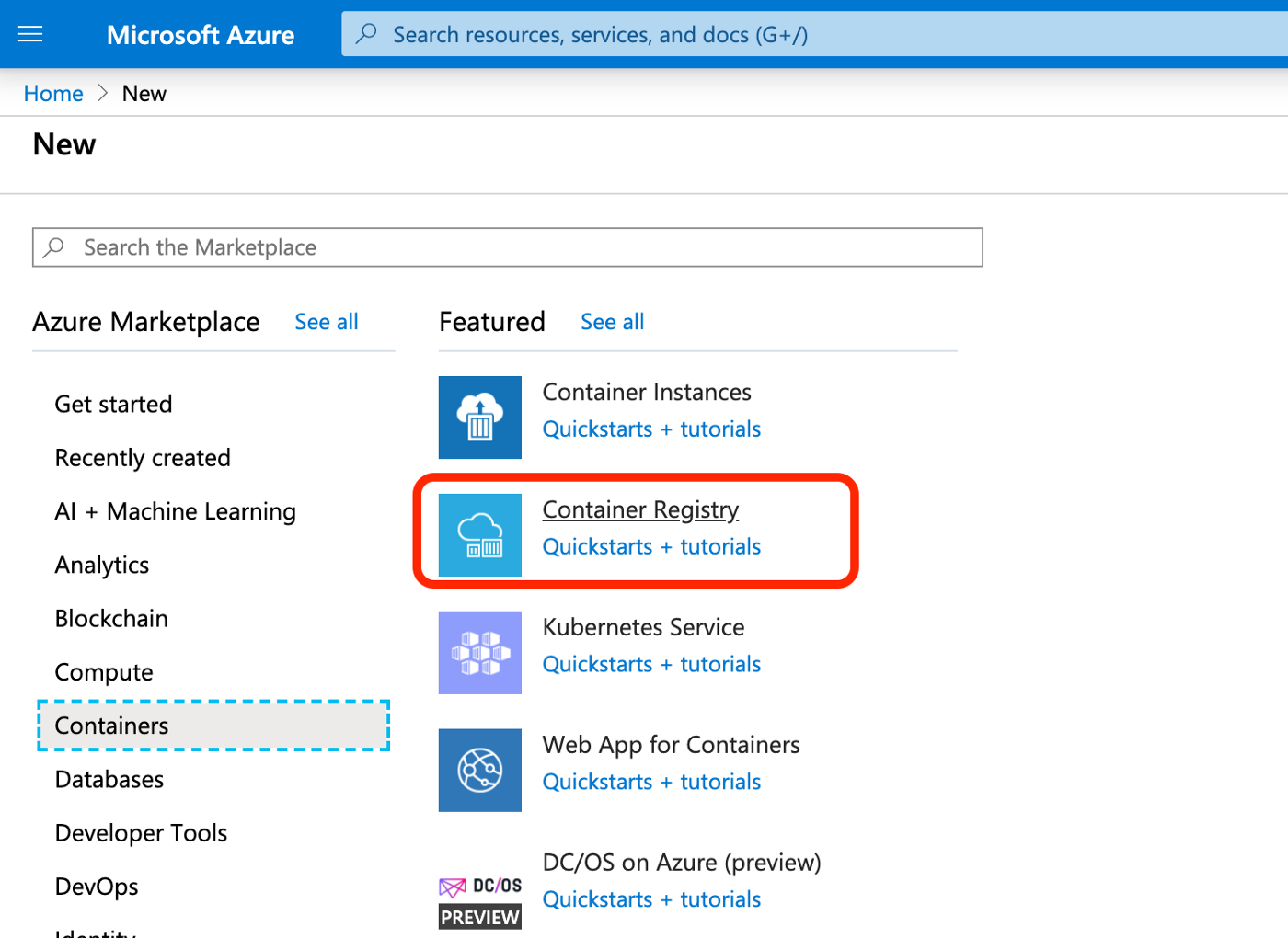Open Quickstarts + tutorials for Container Instances
Screen dimensions: 1288x938
point(651,429)
